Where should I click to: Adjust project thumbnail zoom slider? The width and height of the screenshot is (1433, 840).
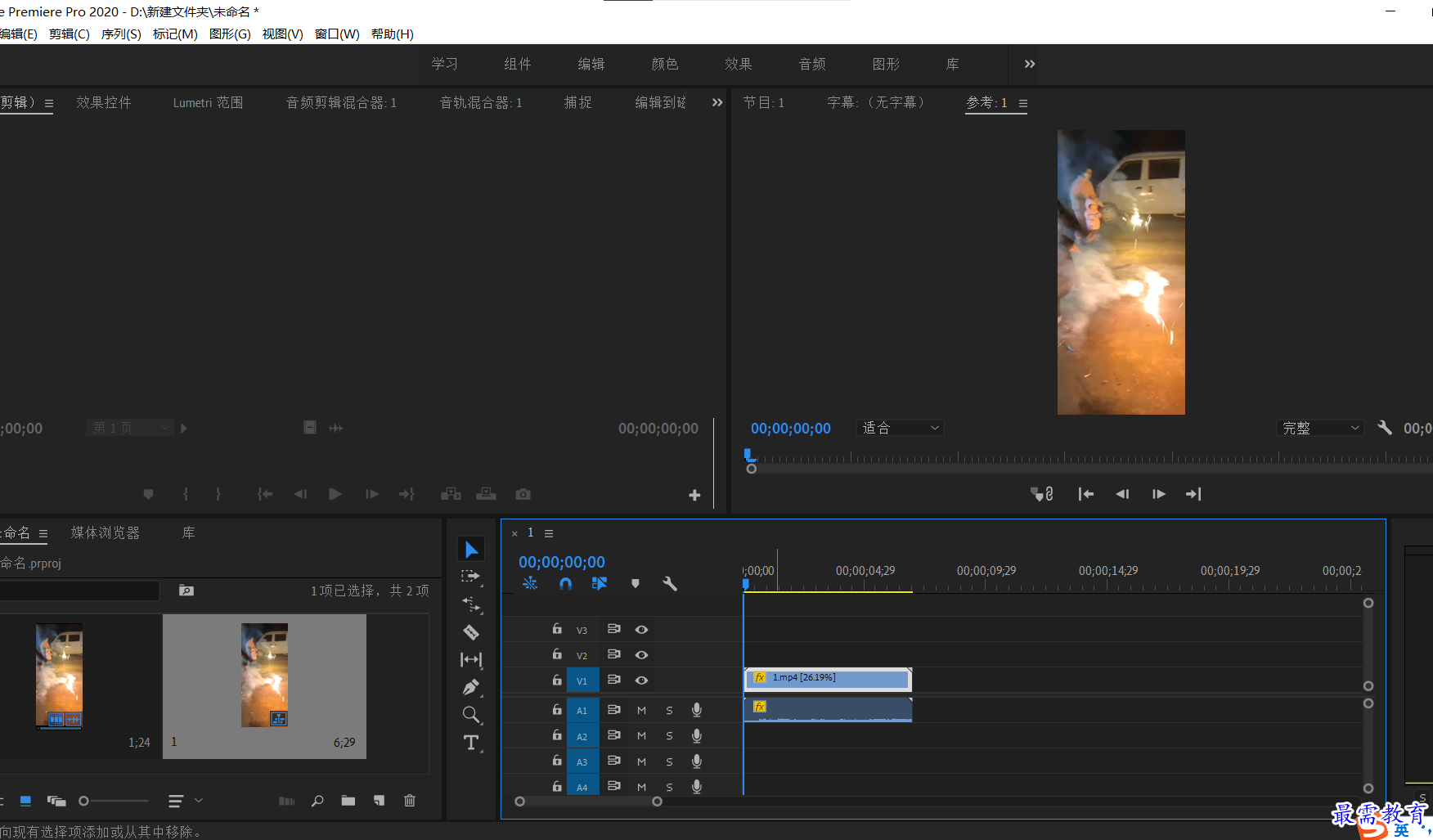tap(83, 802)
